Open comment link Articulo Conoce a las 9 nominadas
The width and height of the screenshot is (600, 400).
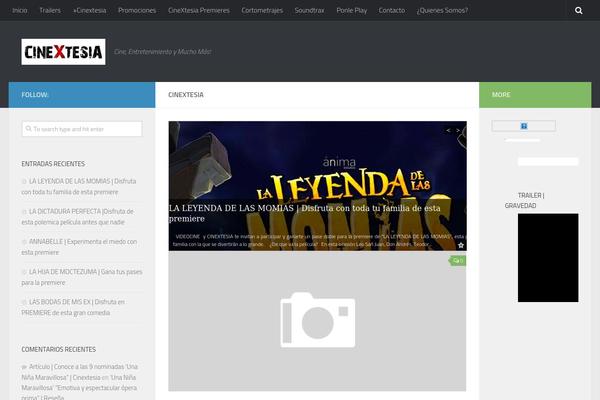80,372
